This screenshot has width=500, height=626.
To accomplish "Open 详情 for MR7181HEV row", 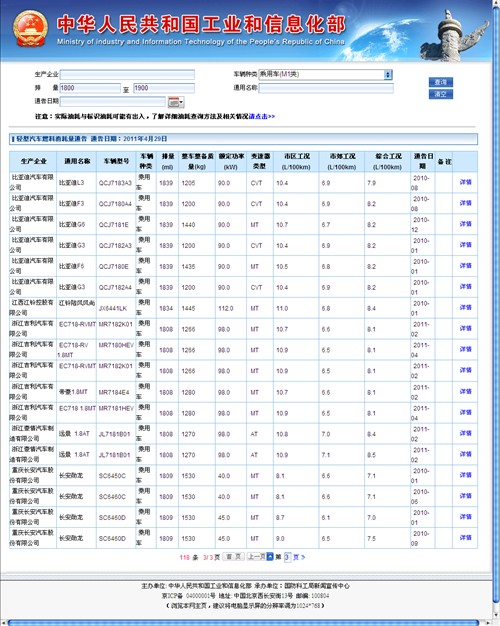I will [x=465, y=412].
